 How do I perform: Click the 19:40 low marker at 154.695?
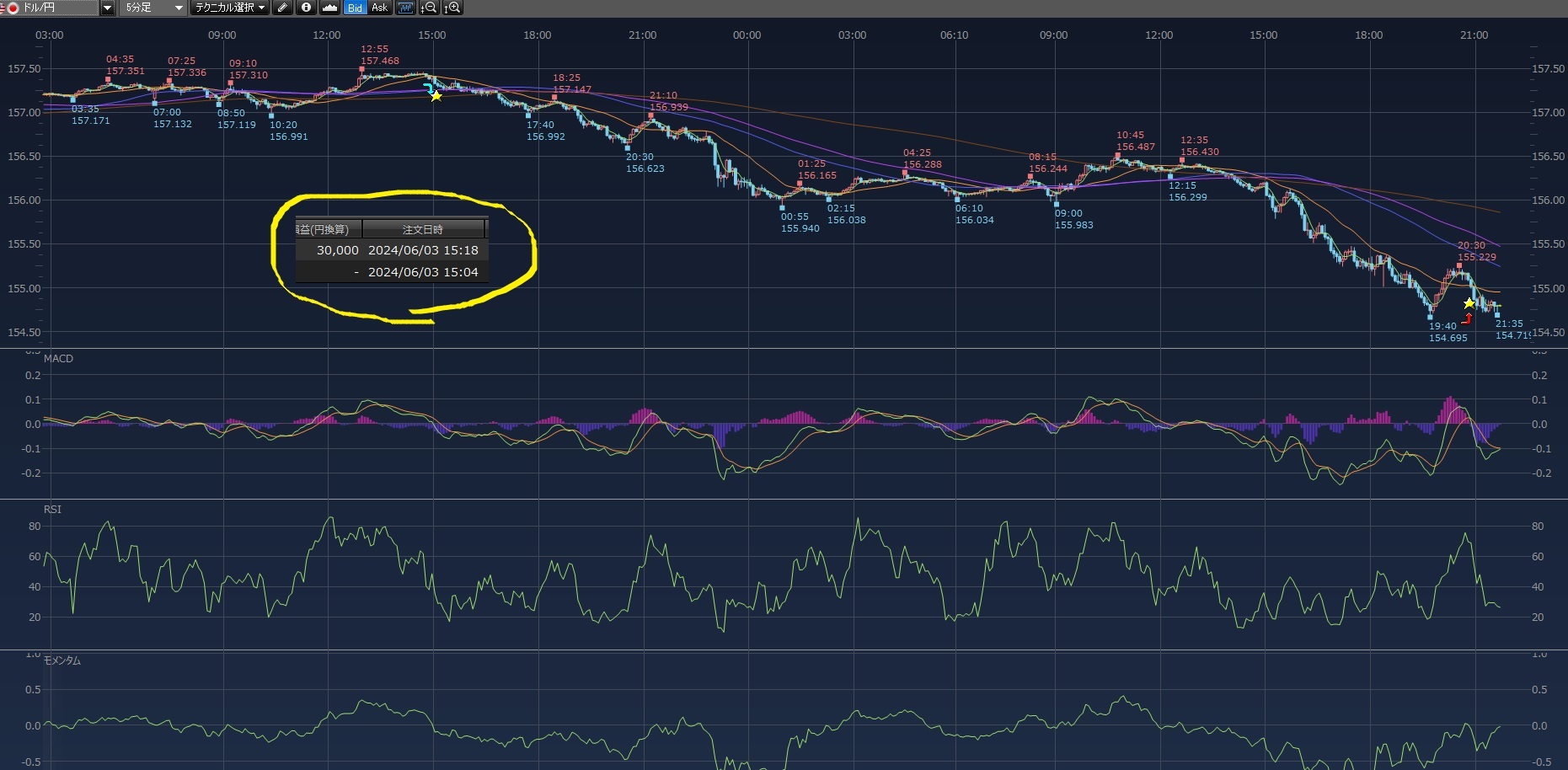[x=1430, y=317]
